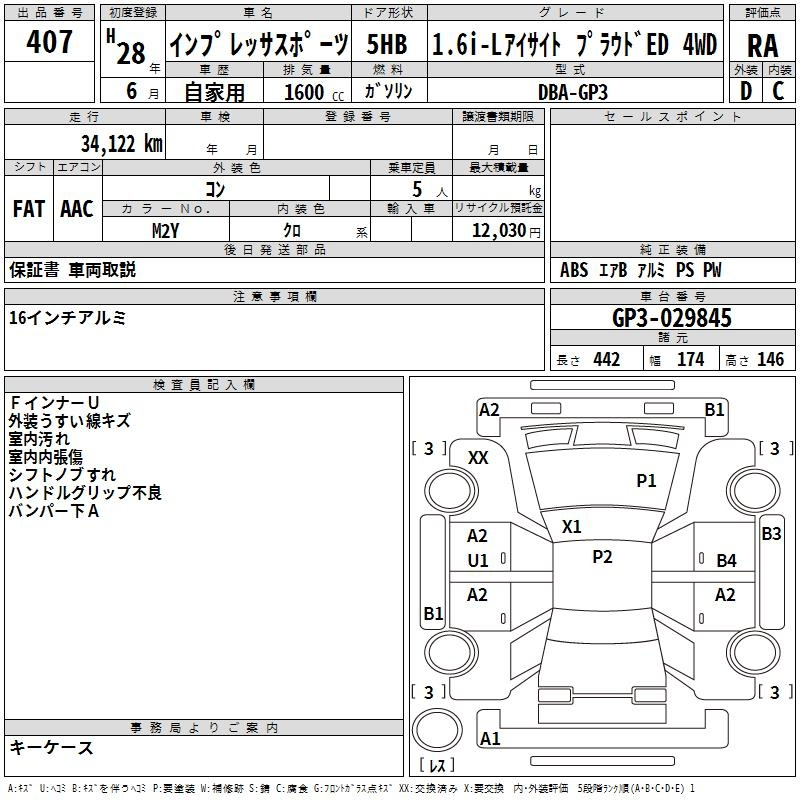Select the 車台番号 header
Viewport: 800px width, 800px height.
point(672,296)
